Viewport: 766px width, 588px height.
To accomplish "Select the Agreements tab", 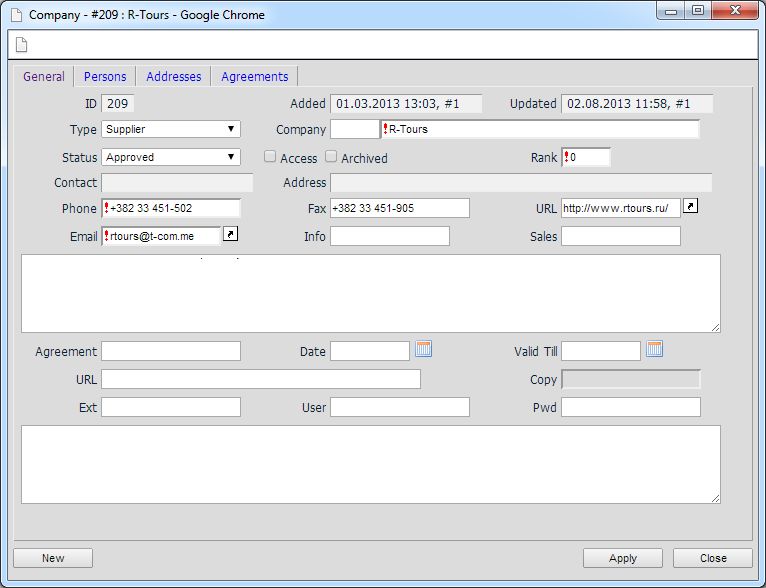I will pyautogui.click(x=255, y=77).
